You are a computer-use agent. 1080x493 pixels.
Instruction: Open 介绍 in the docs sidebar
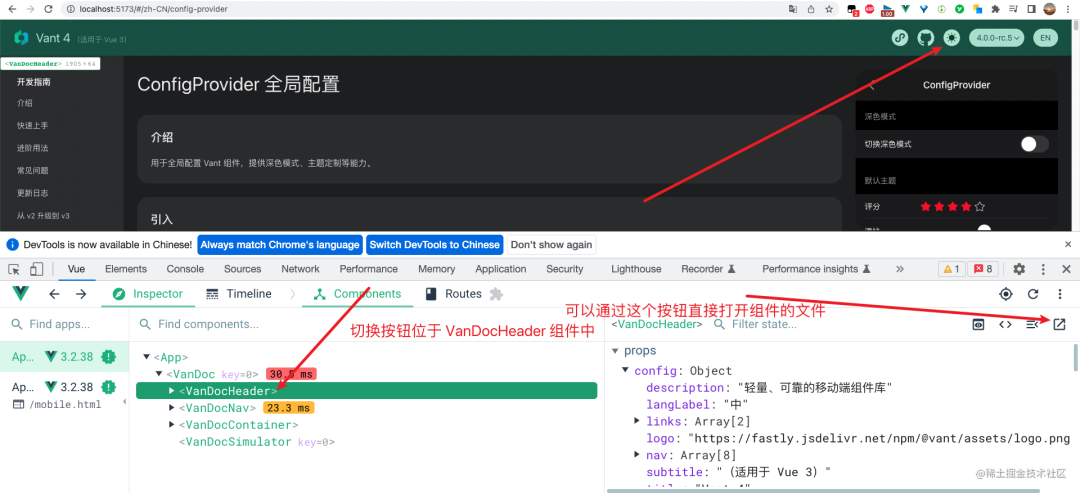(25, 103)
